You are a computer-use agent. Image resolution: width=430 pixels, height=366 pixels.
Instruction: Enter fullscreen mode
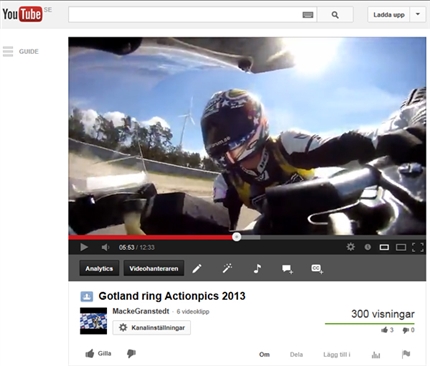tap(418, 247)
